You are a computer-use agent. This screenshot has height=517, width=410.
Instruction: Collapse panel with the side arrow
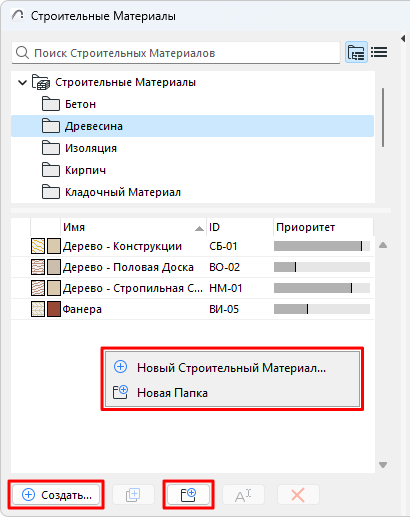point(403,38)
